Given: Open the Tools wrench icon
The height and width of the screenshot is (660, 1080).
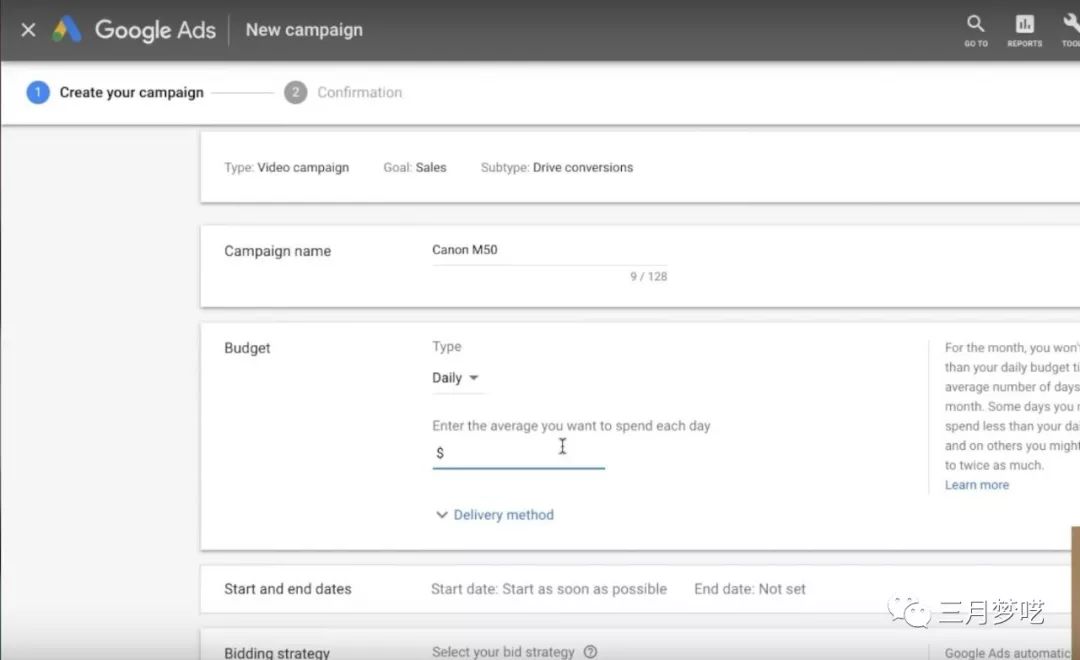Looking at the screenshot, I should pos(1070,29).
